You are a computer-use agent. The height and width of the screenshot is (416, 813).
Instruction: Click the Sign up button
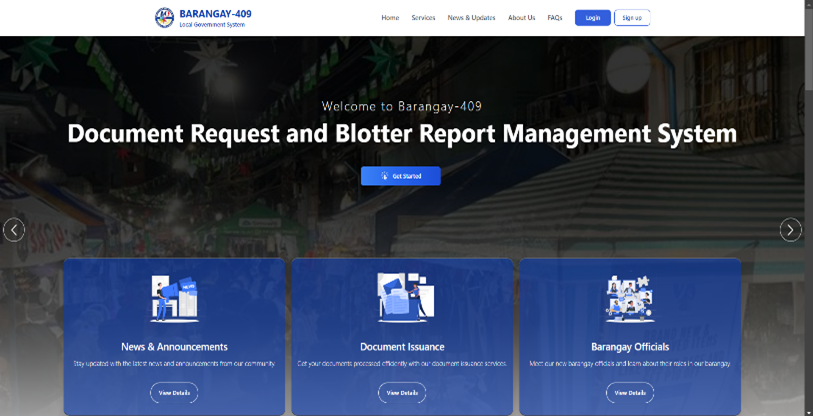[632, 18]
